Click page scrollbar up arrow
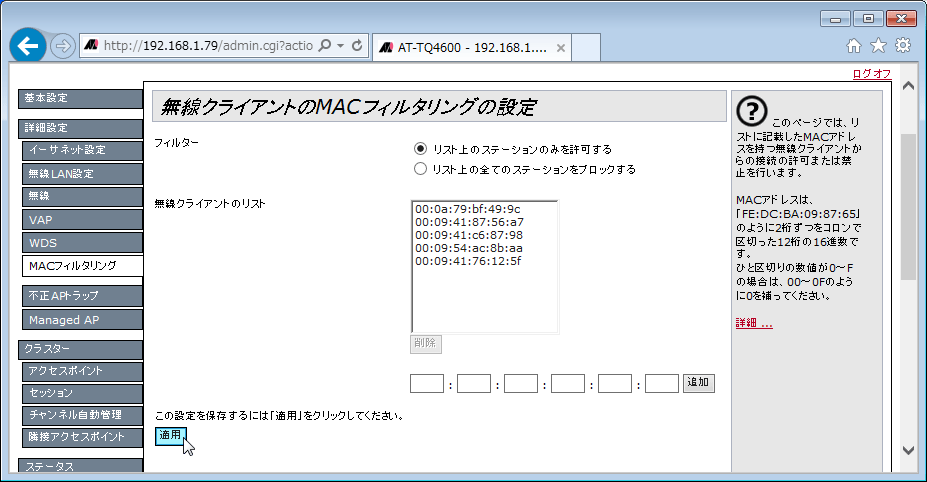Viewport: 927px width, 482px height. click(x=909, y=86)
